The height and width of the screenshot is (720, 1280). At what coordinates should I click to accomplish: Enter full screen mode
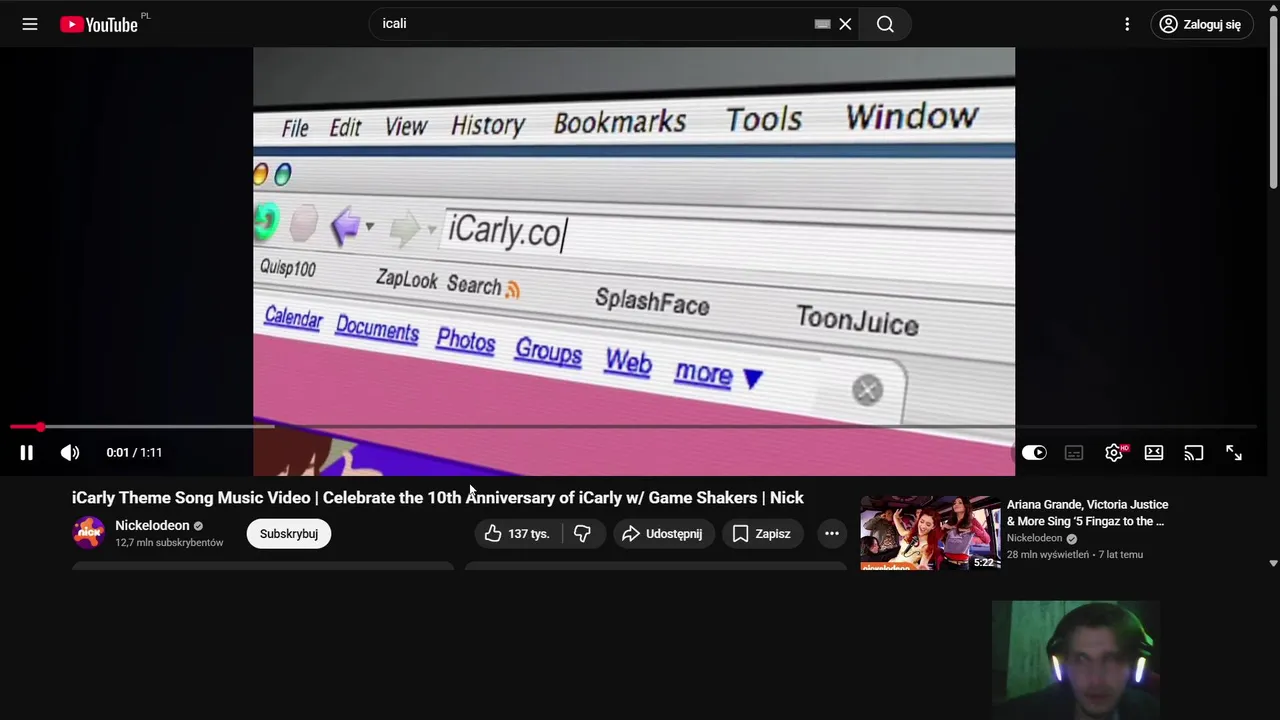coord(1234,453)
